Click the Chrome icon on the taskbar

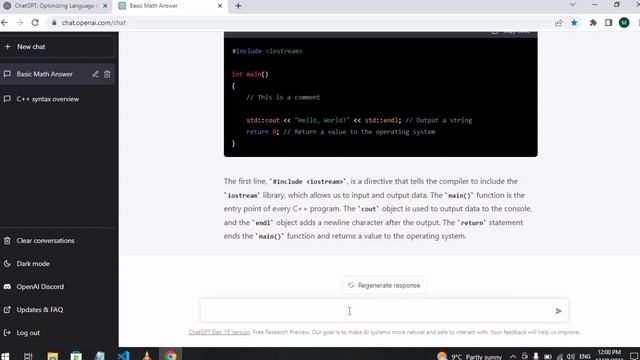tap(171, 356)
